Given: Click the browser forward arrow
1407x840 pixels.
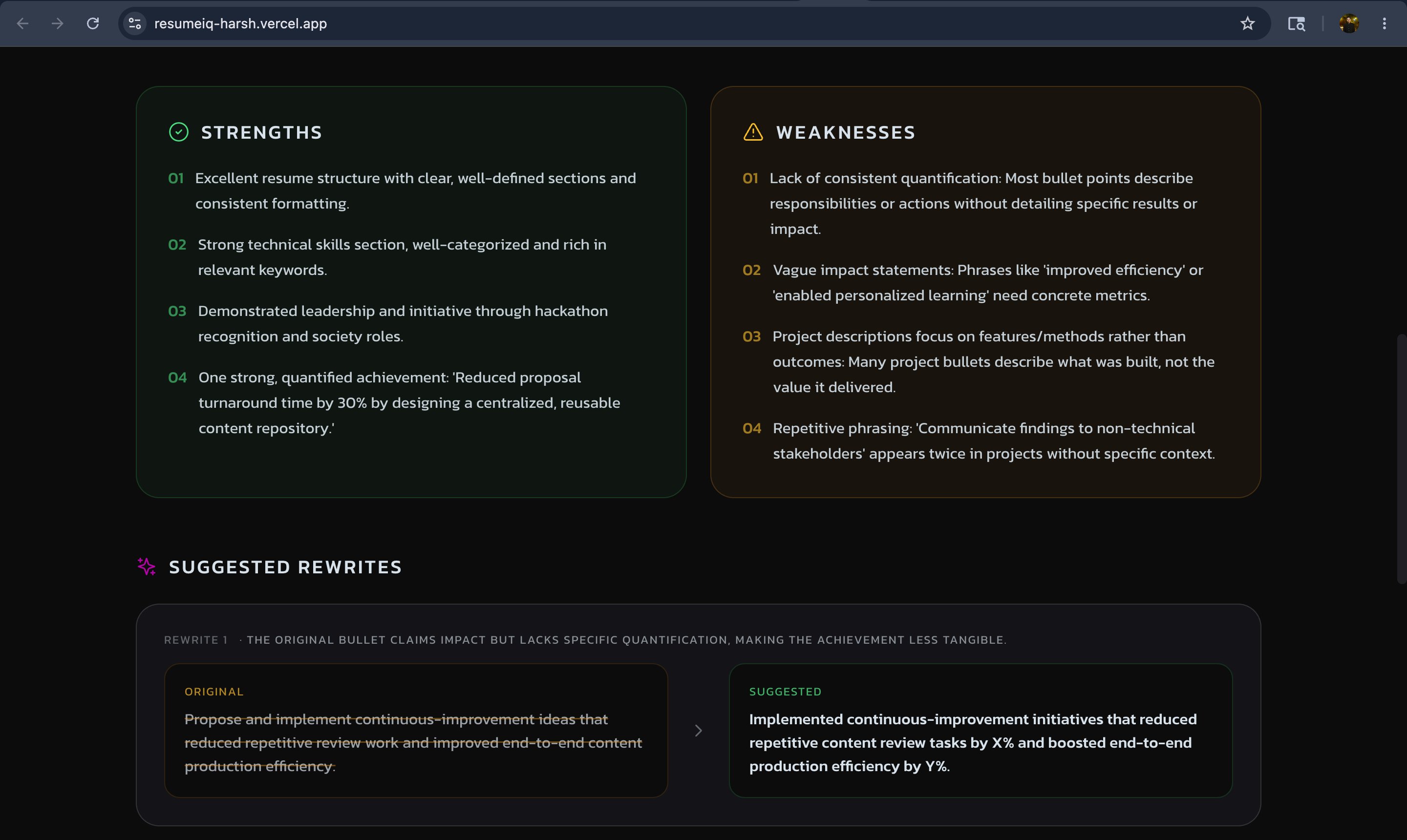Looking at the screenshot, I should (x=57, y=23).
